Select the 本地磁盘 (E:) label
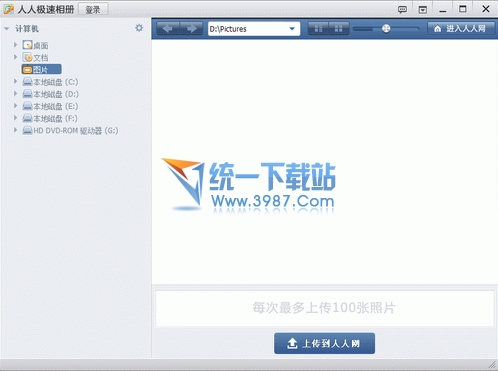This screenshot has height=371, width=498. (x=56, y=106)
